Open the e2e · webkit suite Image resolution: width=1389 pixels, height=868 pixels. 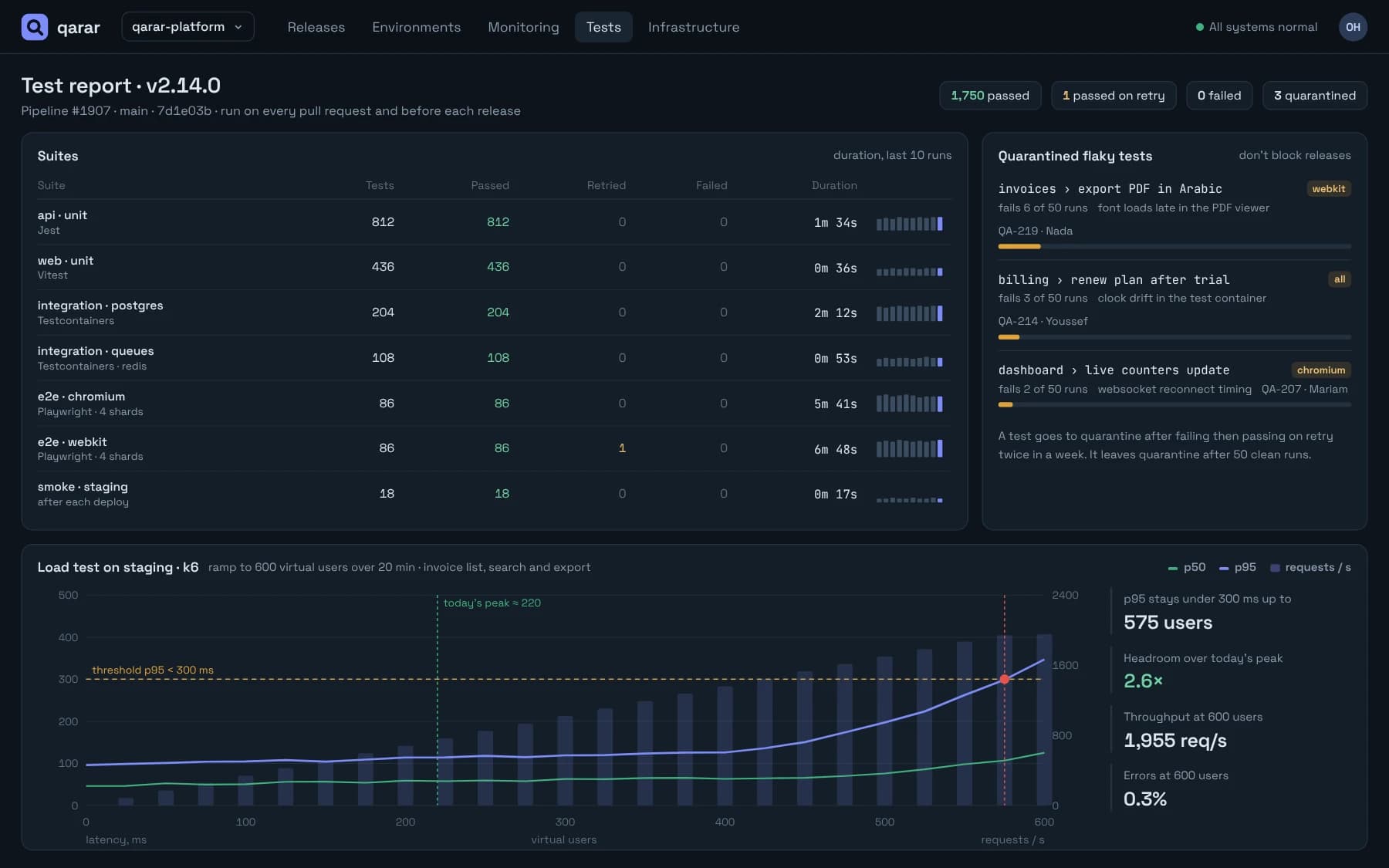point(494,448)
